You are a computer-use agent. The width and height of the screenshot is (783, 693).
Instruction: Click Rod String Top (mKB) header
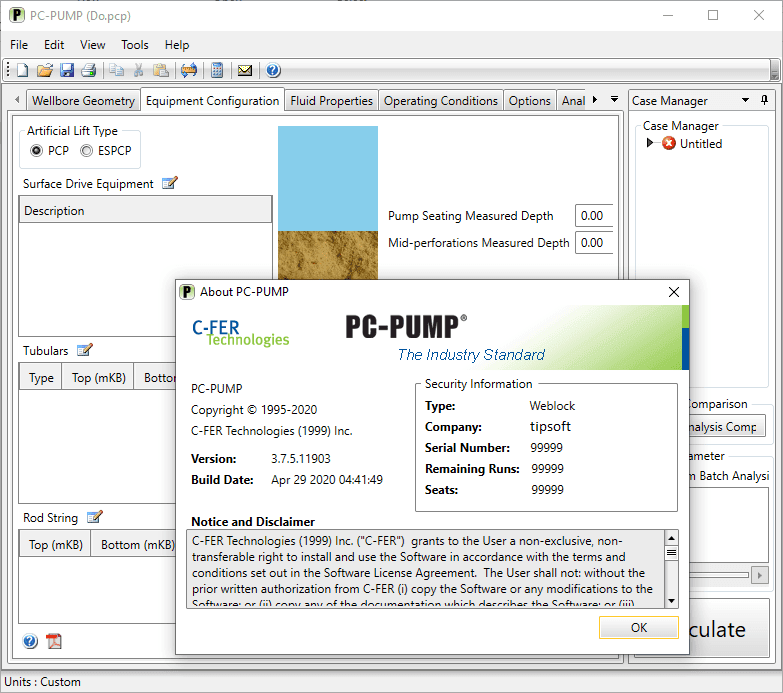coord(55,544)
